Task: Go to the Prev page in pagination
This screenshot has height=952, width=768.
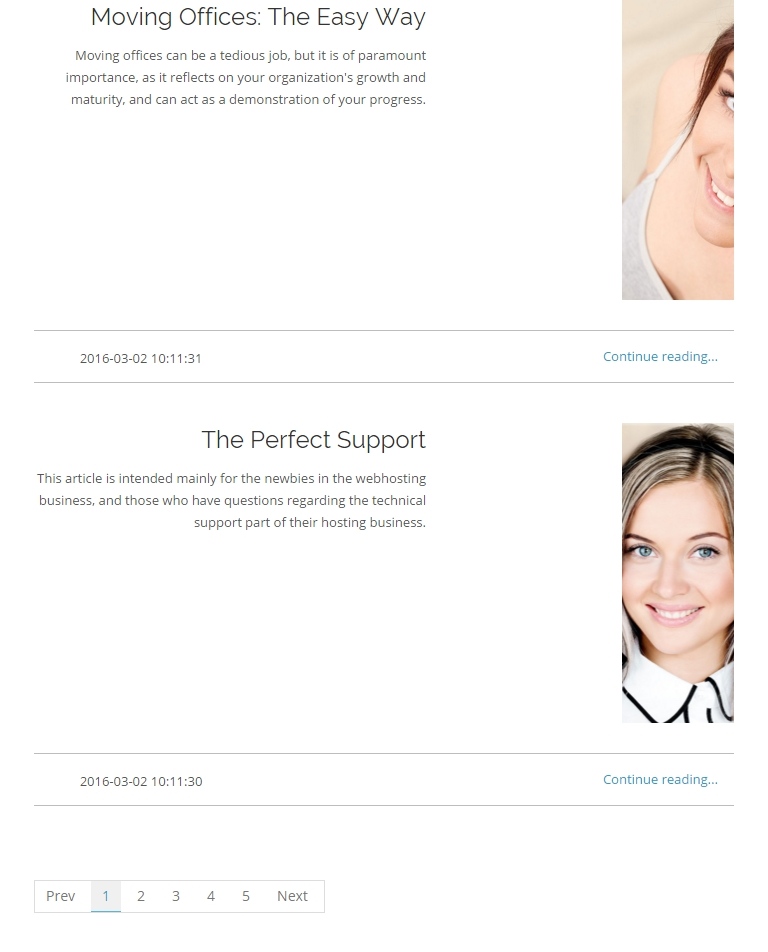Action: (61, 896)
